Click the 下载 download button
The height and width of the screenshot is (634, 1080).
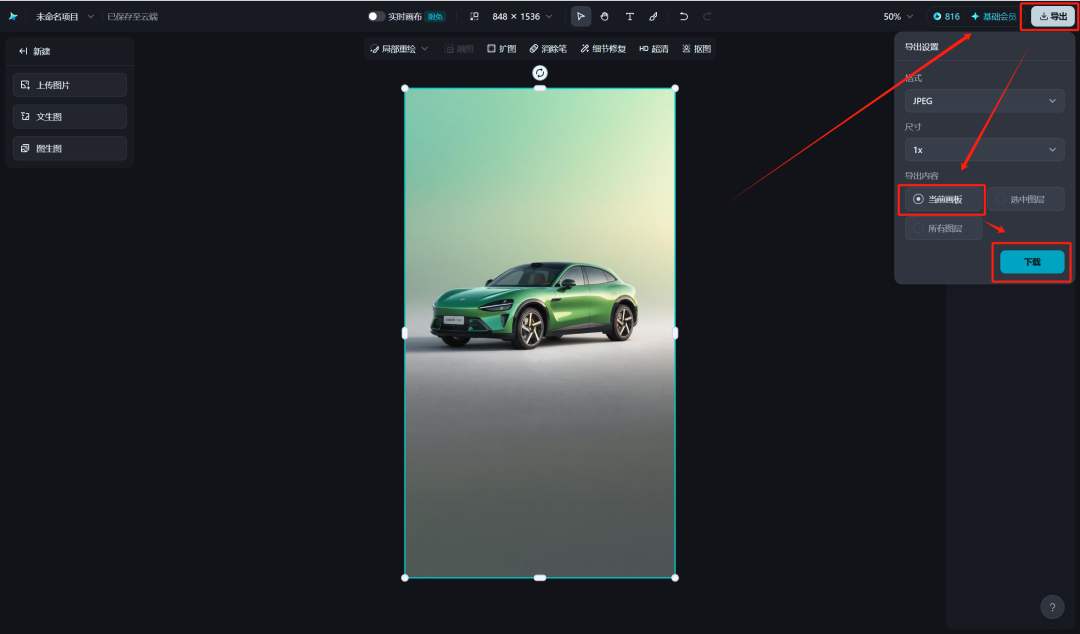(1031, 261)
